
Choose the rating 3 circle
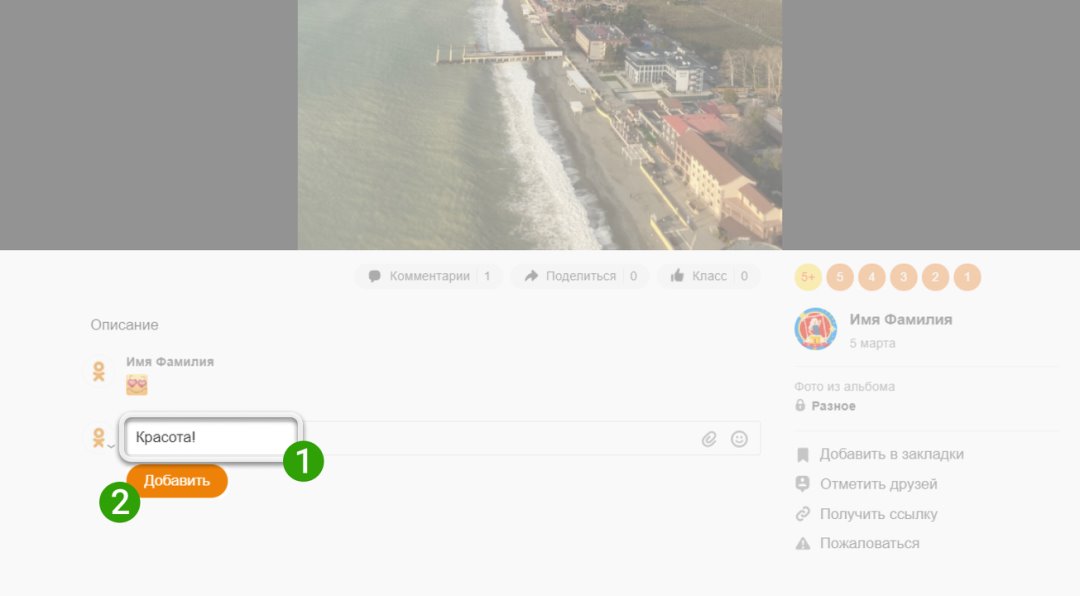pos(904,277)
